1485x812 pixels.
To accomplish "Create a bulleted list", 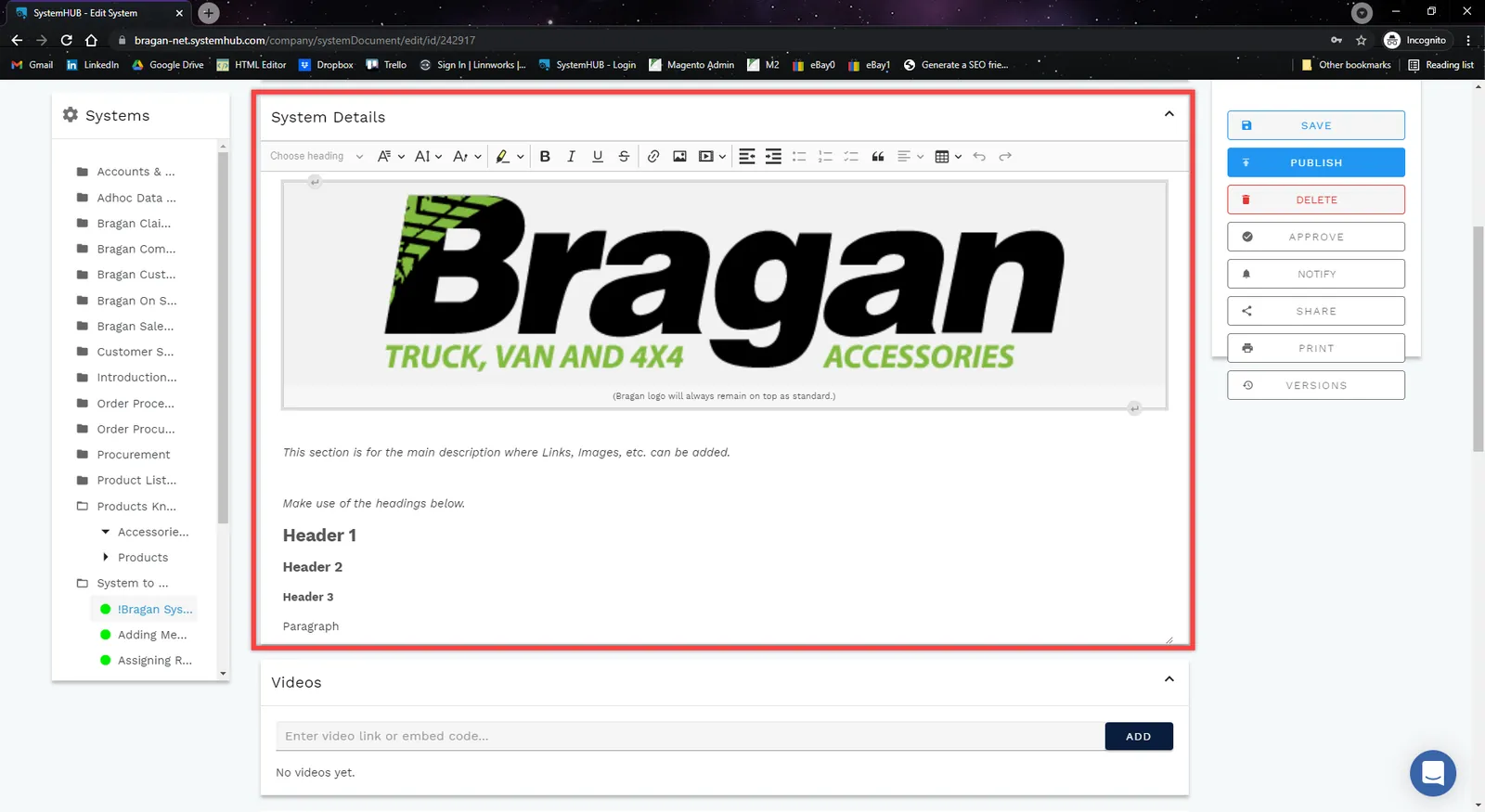I will click(x=799, y=156).
